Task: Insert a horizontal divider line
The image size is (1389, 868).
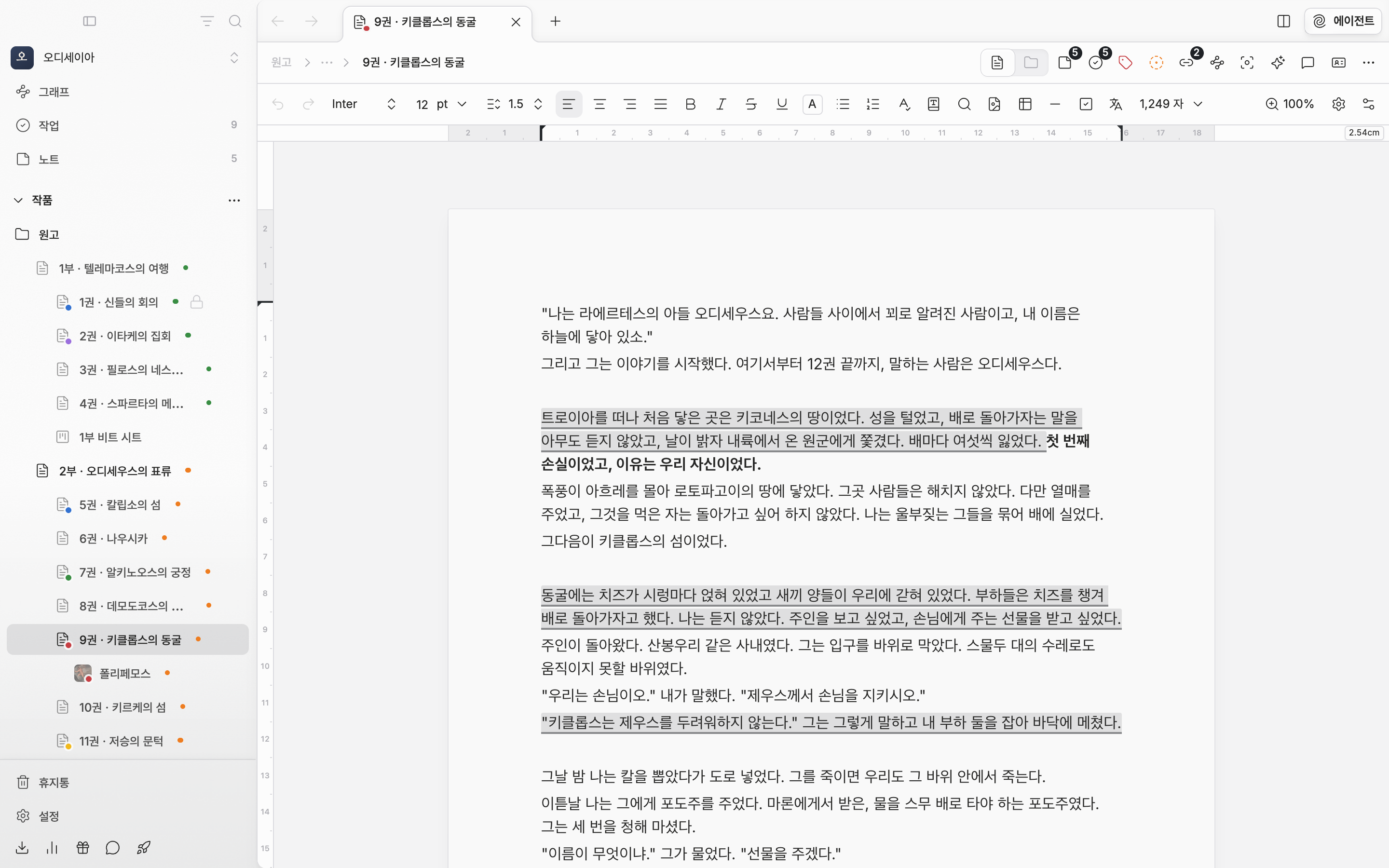Action: pos(1055,104)
